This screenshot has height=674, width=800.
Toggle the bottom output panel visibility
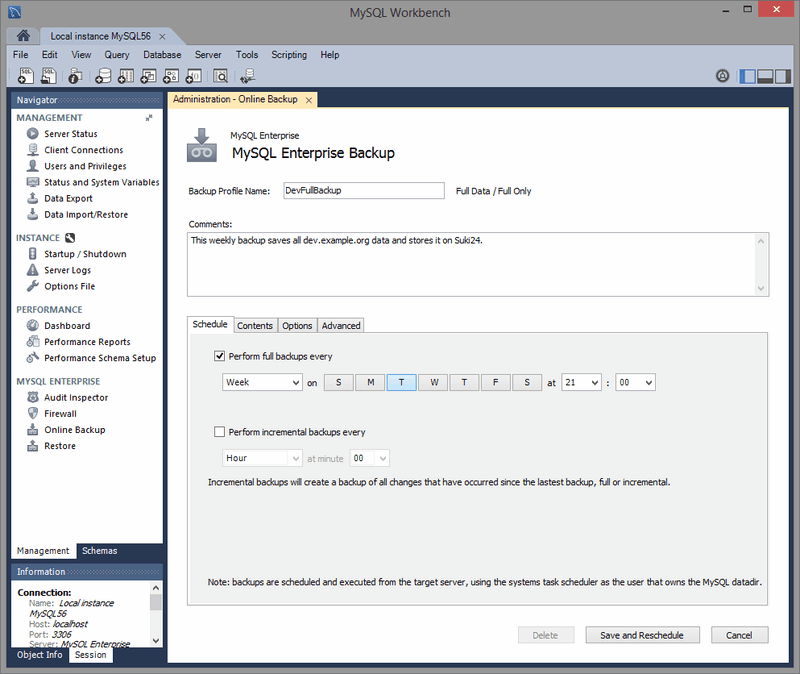click(765, 76)
